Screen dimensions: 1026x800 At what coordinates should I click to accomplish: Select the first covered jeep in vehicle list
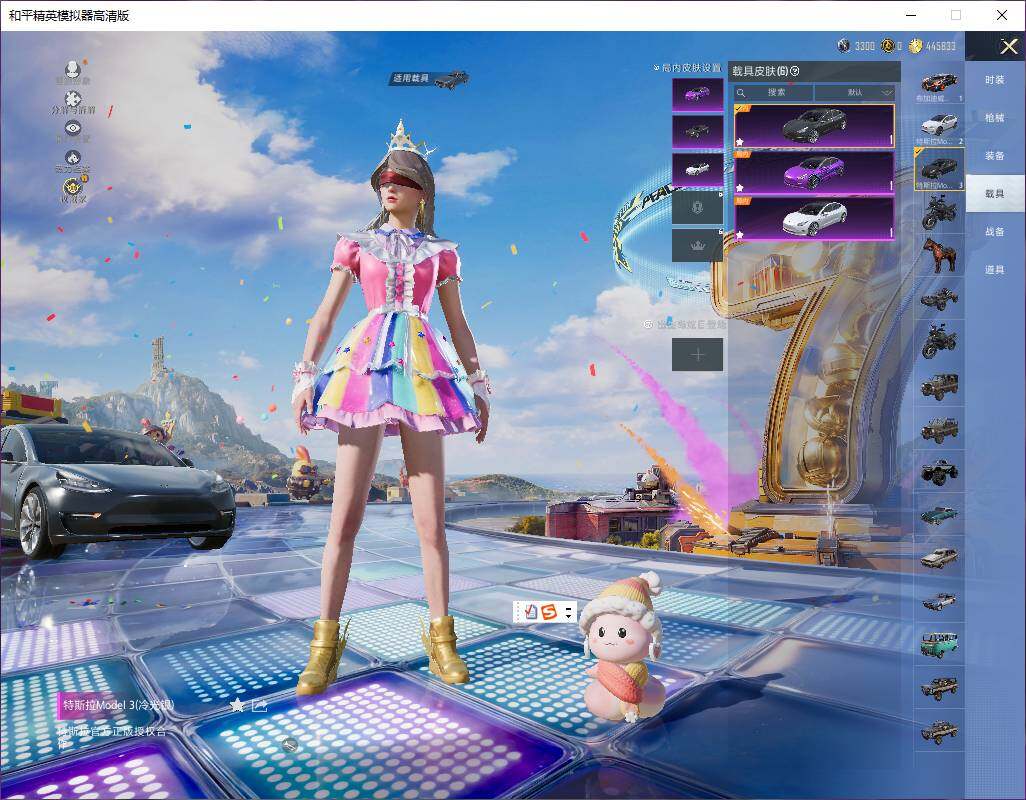click(x=939, y=386)
